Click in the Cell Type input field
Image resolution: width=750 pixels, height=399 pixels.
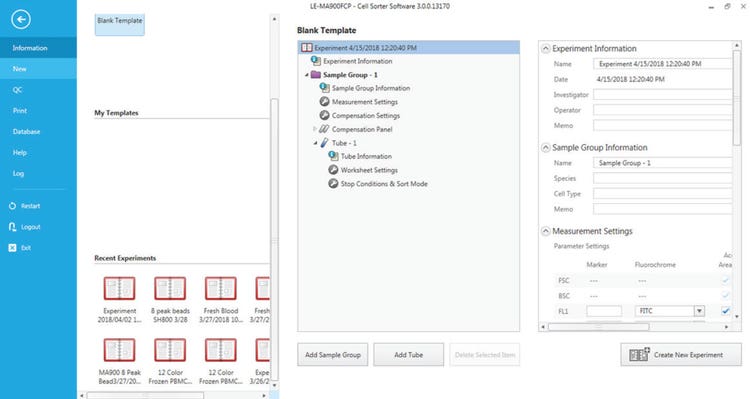(x=662, y=194)
